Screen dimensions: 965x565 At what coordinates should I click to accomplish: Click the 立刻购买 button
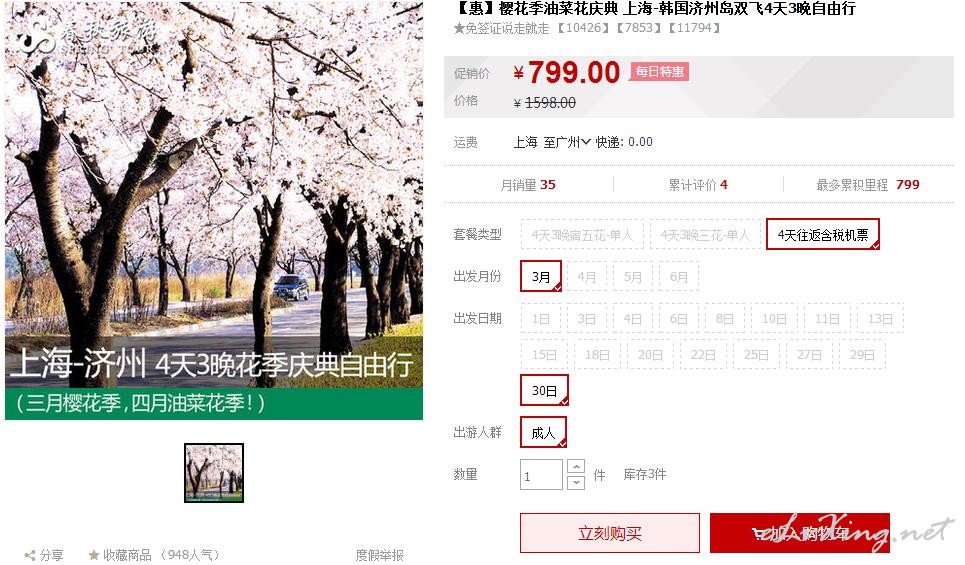pyautogui.click(x=609, y=533)
